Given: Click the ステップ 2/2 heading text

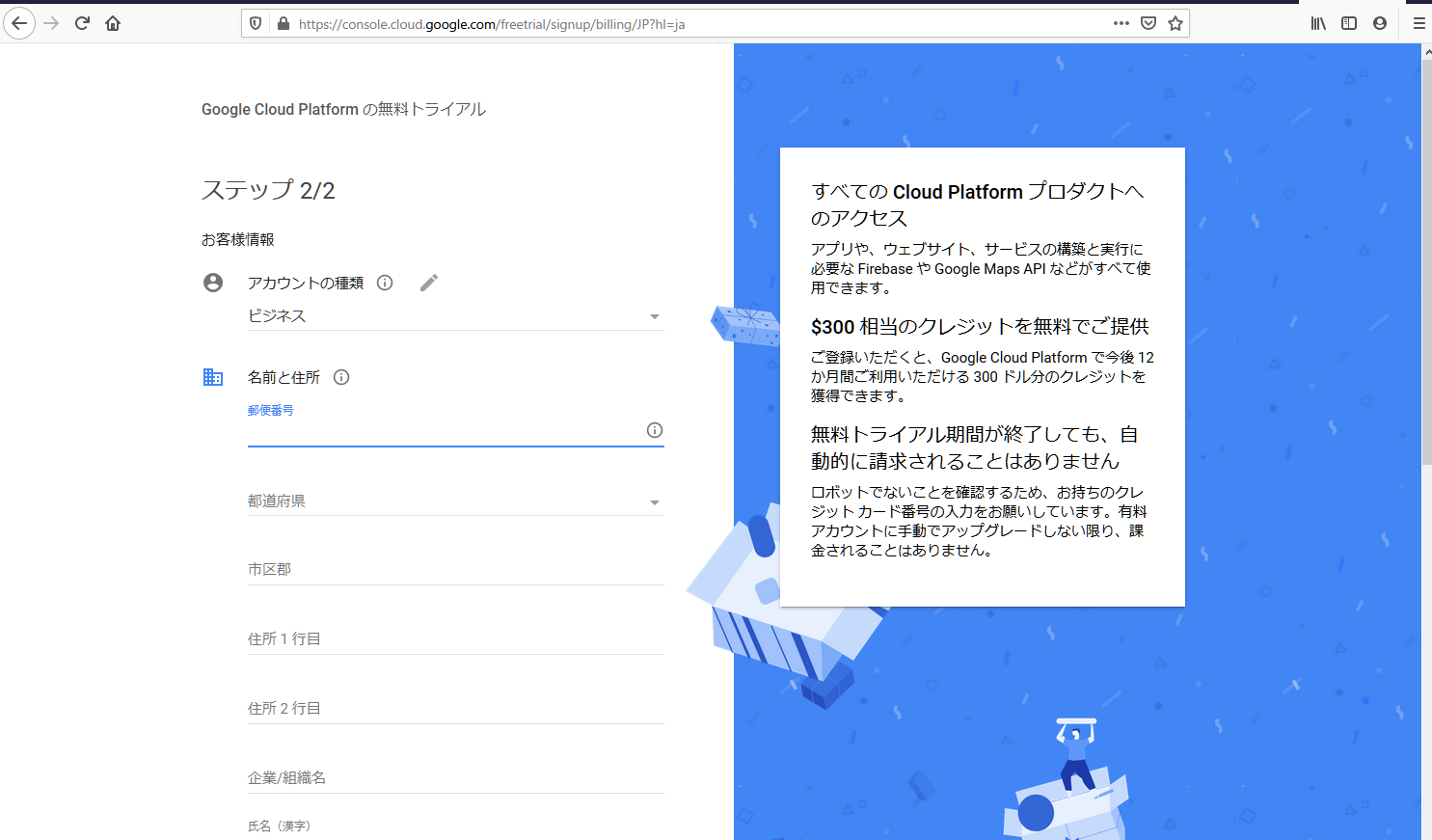Looking at the screenshot, I should click(268, 190).
